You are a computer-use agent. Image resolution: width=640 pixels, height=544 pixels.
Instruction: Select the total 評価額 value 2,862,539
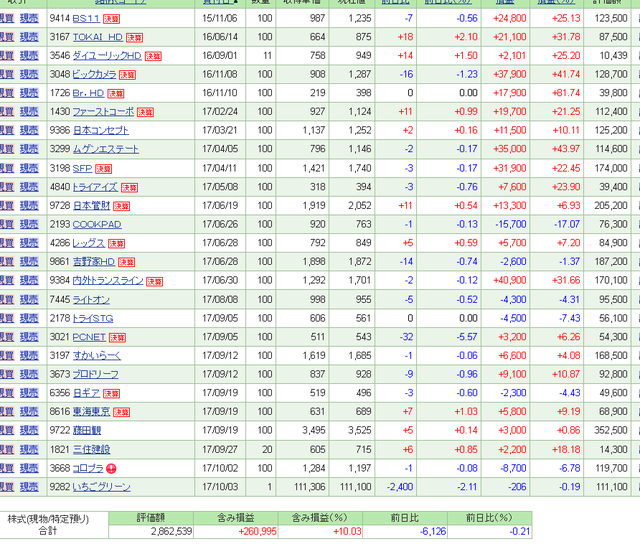171,532
